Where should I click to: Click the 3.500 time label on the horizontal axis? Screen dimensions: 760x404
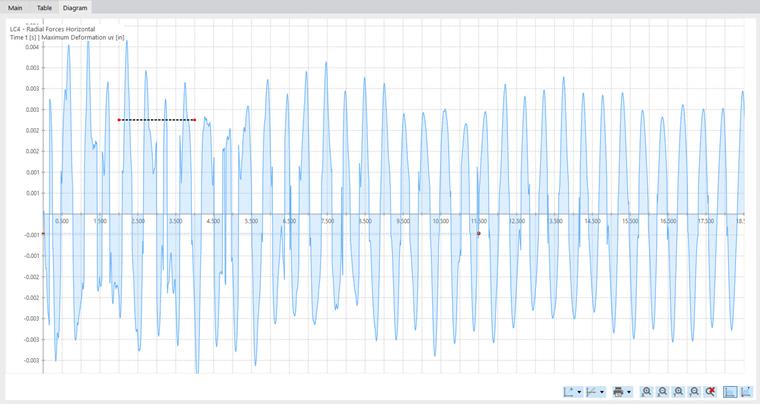point(175,221)
